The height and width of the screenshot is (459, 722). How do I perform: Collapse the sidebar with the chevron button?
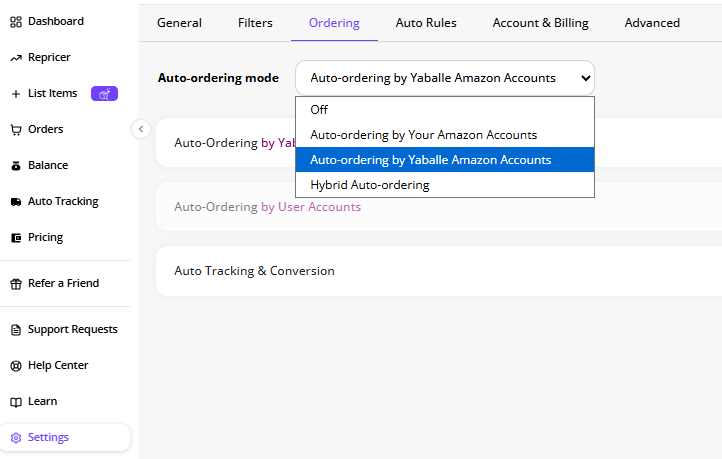point(141,129)
